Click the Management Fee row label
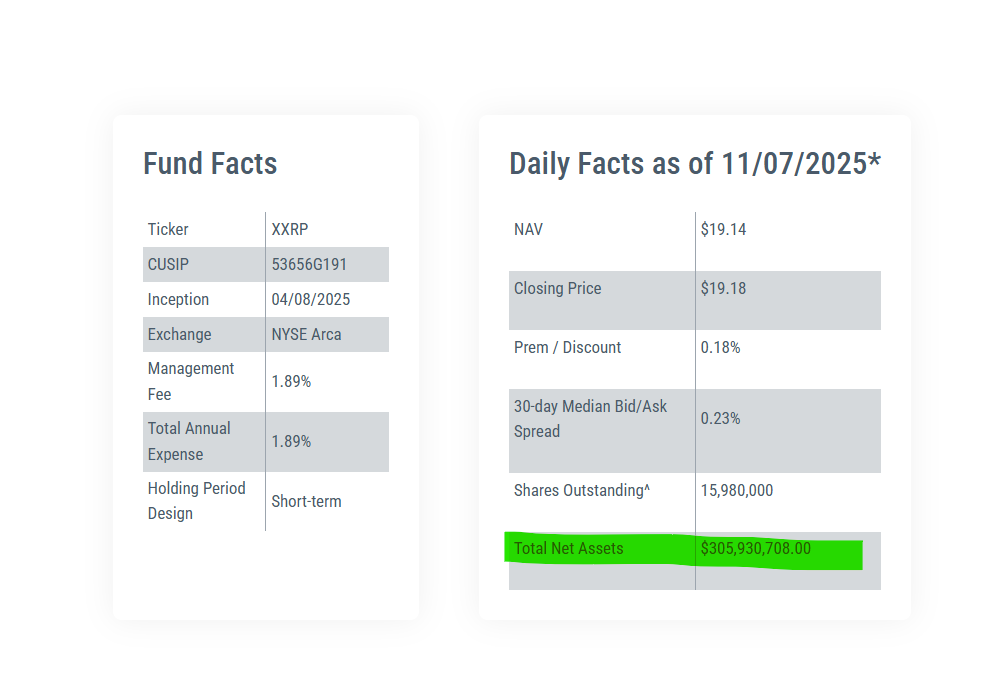Screen dimensions: 1000x676 [x=191, y=381]
